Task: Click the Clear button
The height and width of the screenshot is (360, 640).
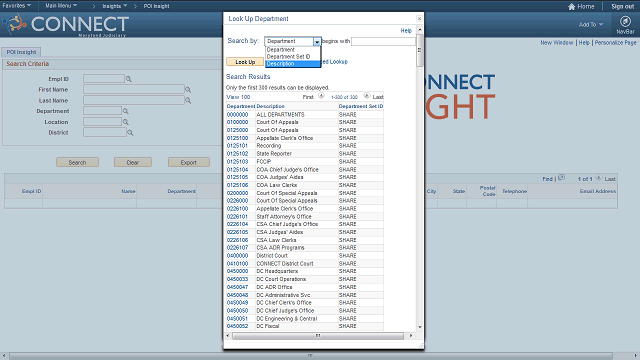Action: click(133, 162)
